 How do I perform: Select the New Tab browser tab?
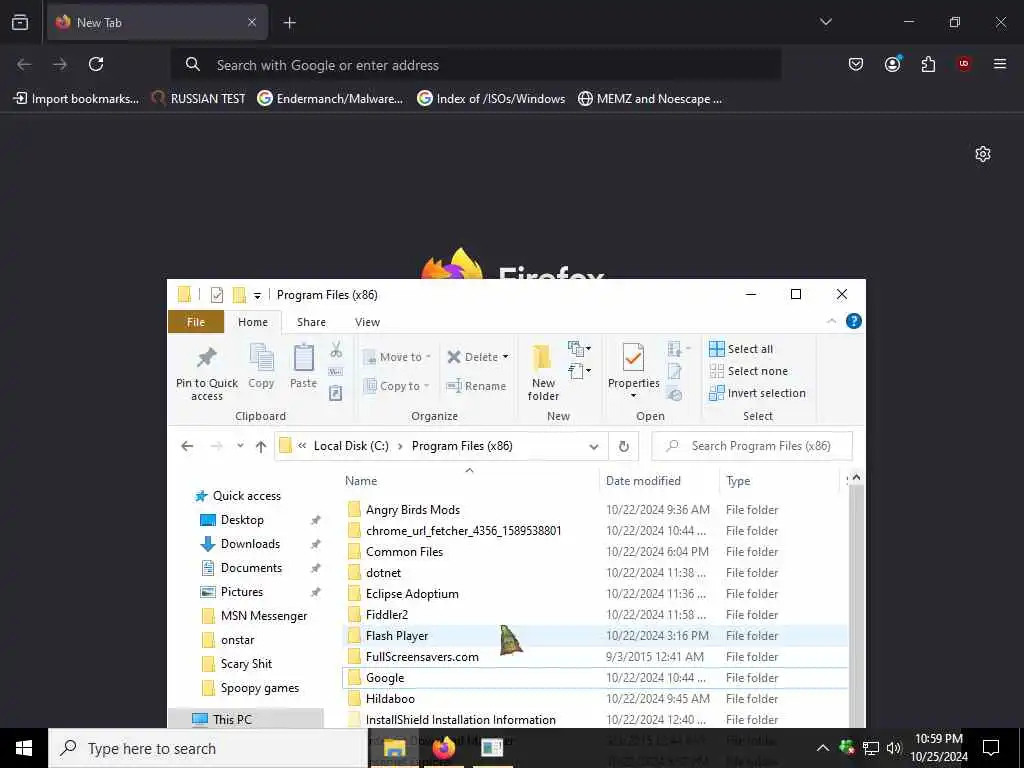click(157, 23)
